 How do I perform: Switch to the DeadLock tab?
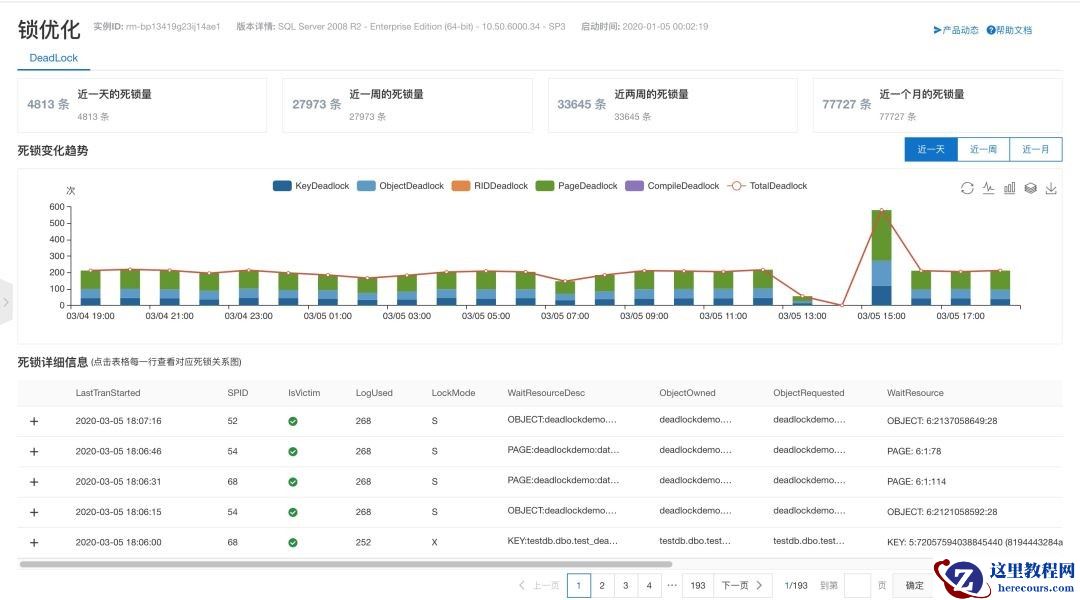pyautogui.click(x=53, y=57)
